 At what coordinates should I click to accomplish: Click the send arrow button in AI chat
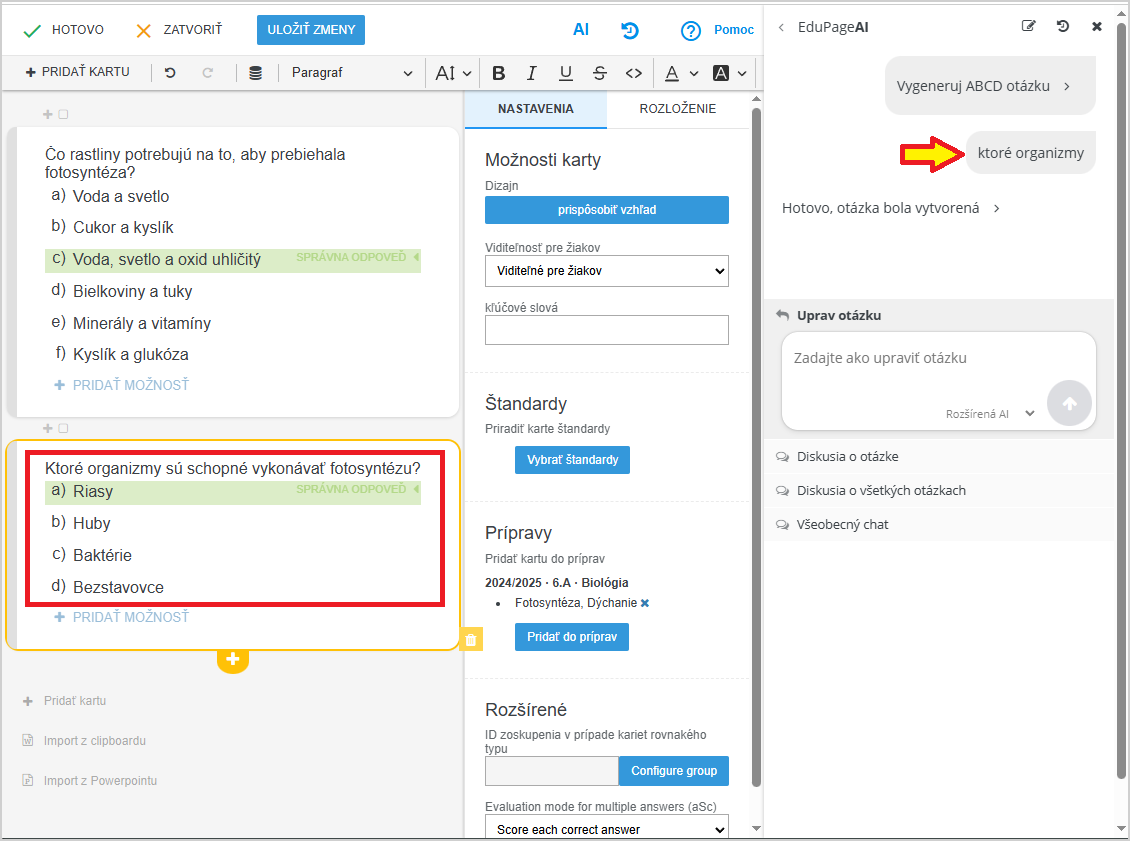point(1069,403)
